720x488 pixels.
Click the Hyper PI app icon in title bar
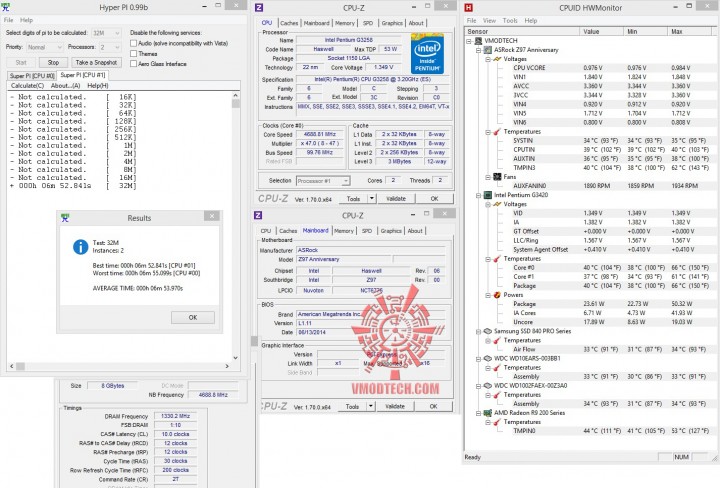pyautogui.click(x=5, y=7)
